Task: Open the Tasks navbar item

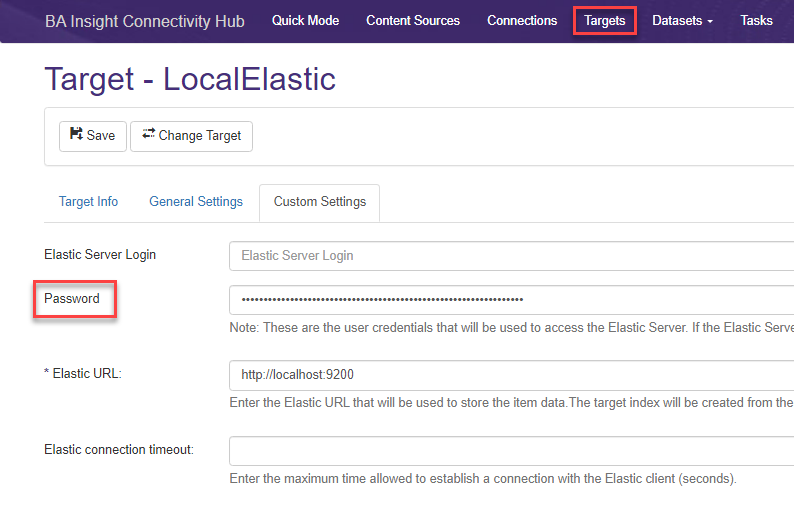Action: coord(756,21)
